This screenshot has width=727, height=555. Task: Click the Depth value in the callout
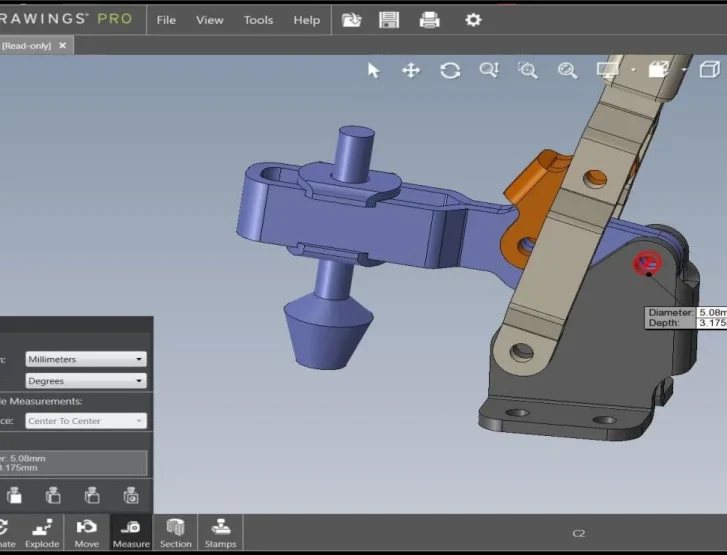(713, 323)
